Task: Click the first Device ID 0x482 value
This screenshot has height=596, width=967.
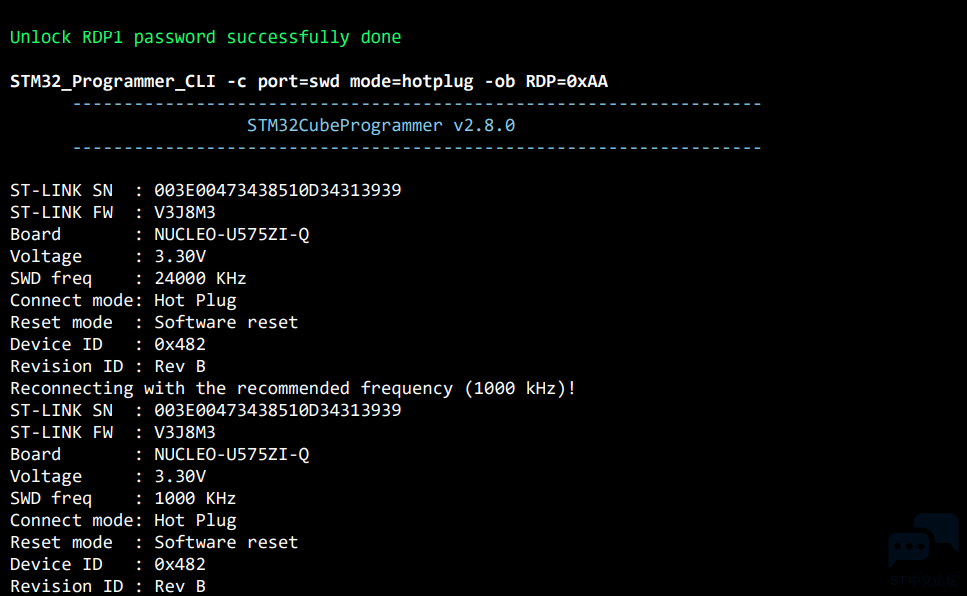Action: (x=179, y=344)
